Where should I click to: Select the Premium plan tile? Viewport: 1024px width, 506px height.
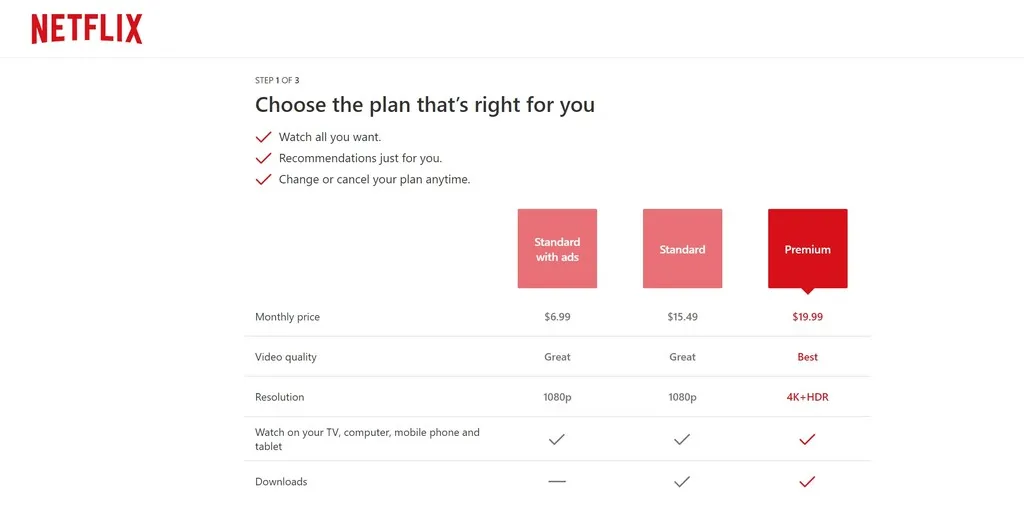[x=808, y=249]
